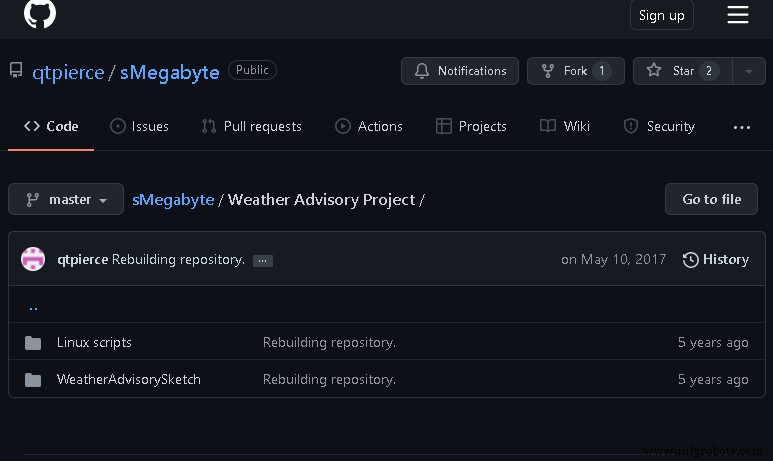
Task: Navigate to parent directory link
Action: tap(33, 306)
